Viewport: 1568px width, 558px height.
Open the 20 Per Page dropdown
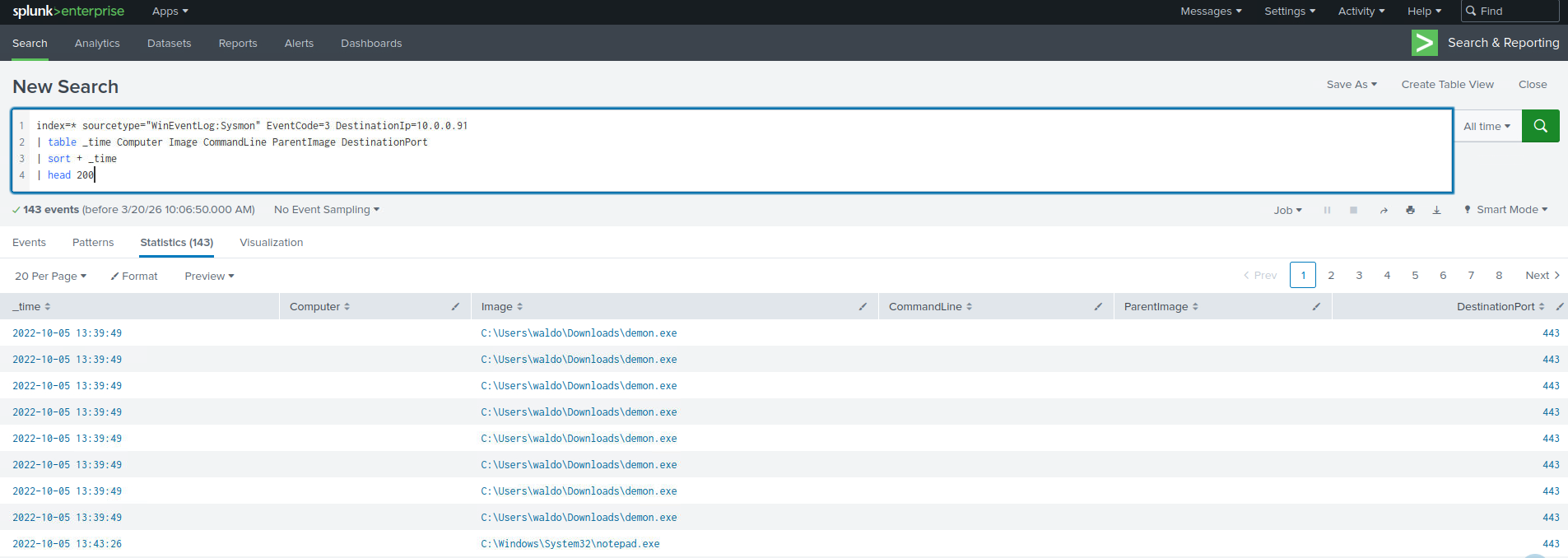click(x=50, y=277)
